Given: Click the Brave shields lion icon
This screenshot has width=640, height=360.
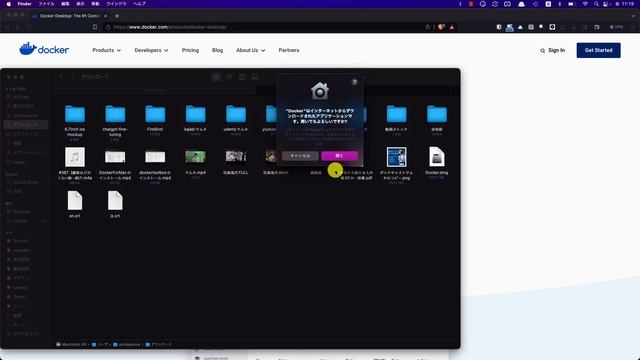Looking at the screenshot, I should (441, 27).
